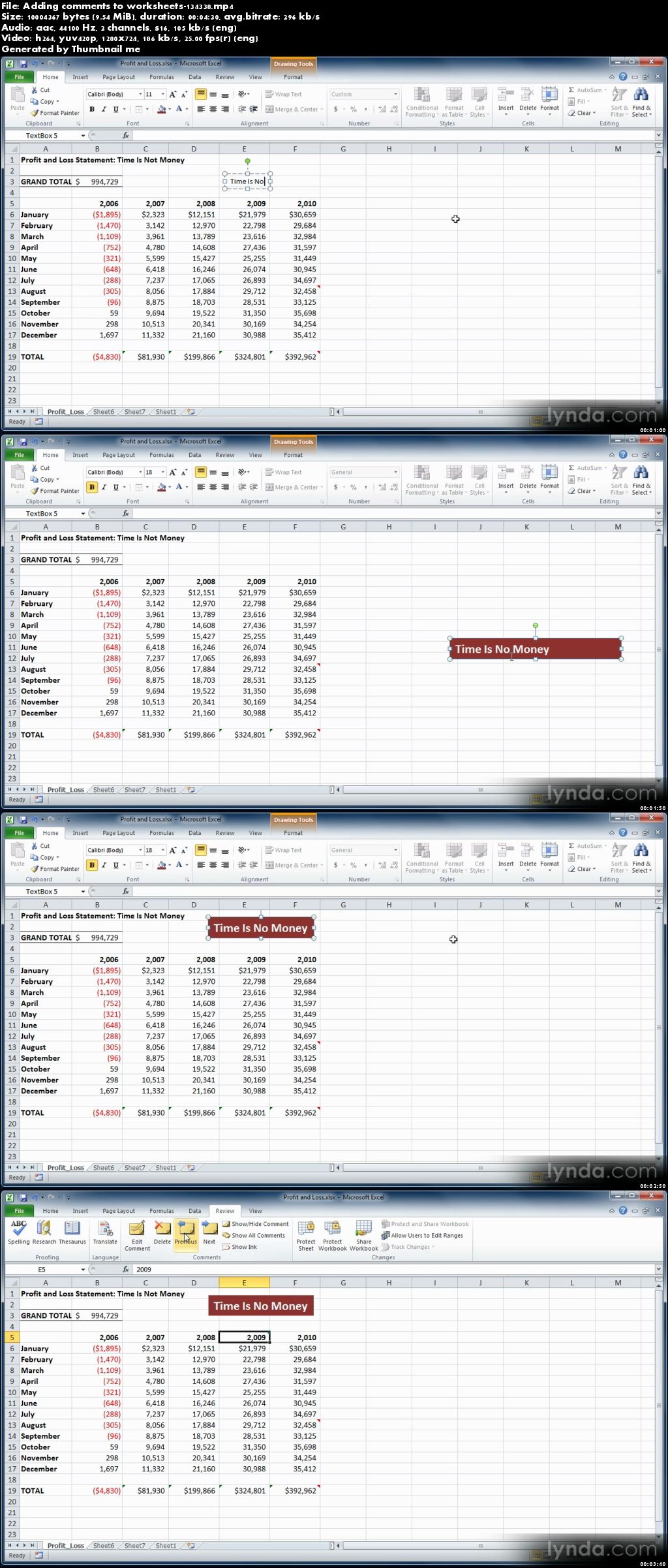Switch to the Data tab in the last frame
Screen dimensions: 668x1568
(194, 1211)
